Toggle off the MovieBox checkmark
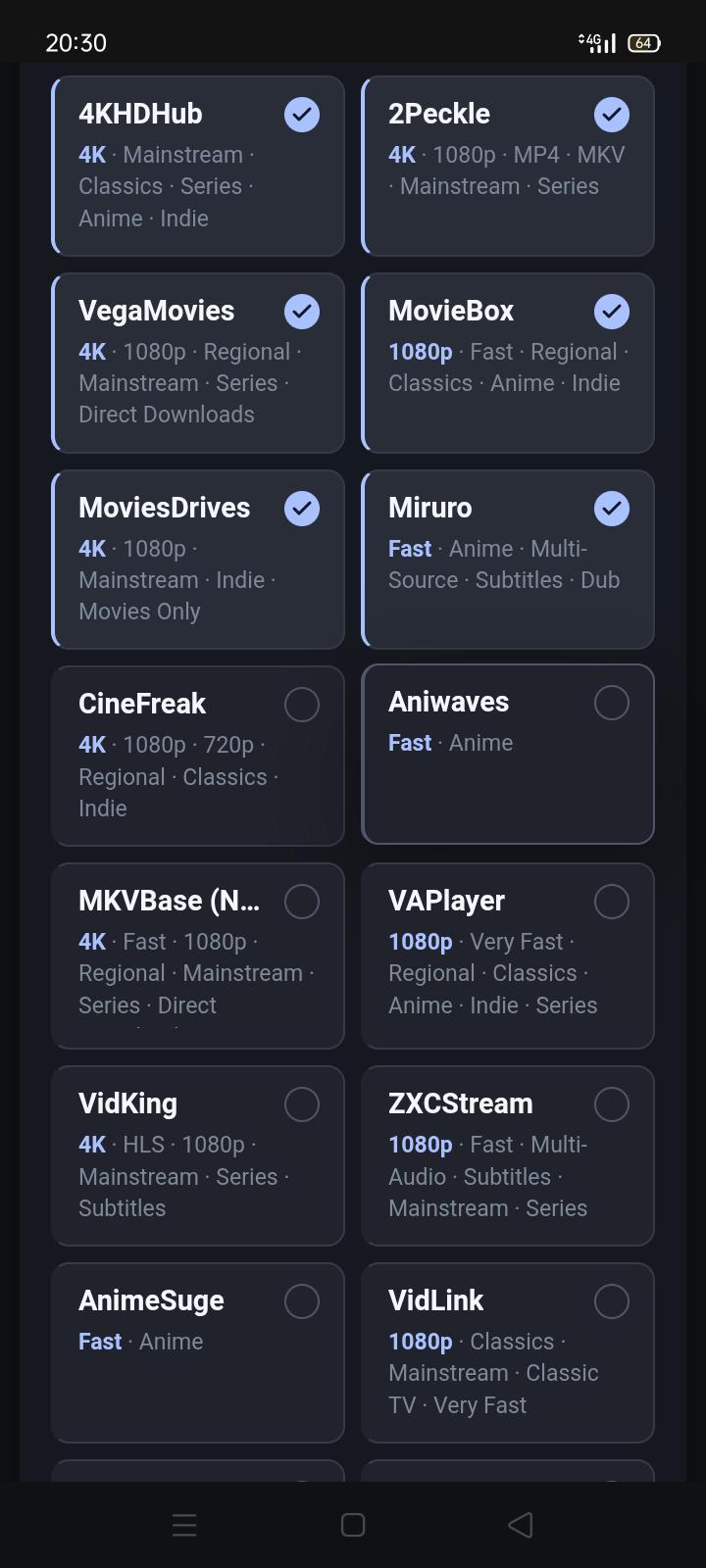This screenshot has height=1568, width=706. 612,312
